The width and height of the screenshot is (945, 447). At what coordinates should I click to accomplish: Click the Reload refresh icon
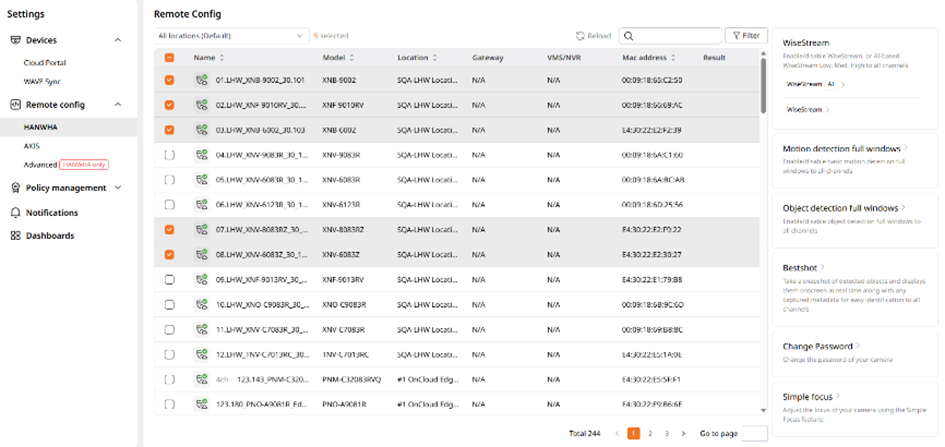(580, 36)
